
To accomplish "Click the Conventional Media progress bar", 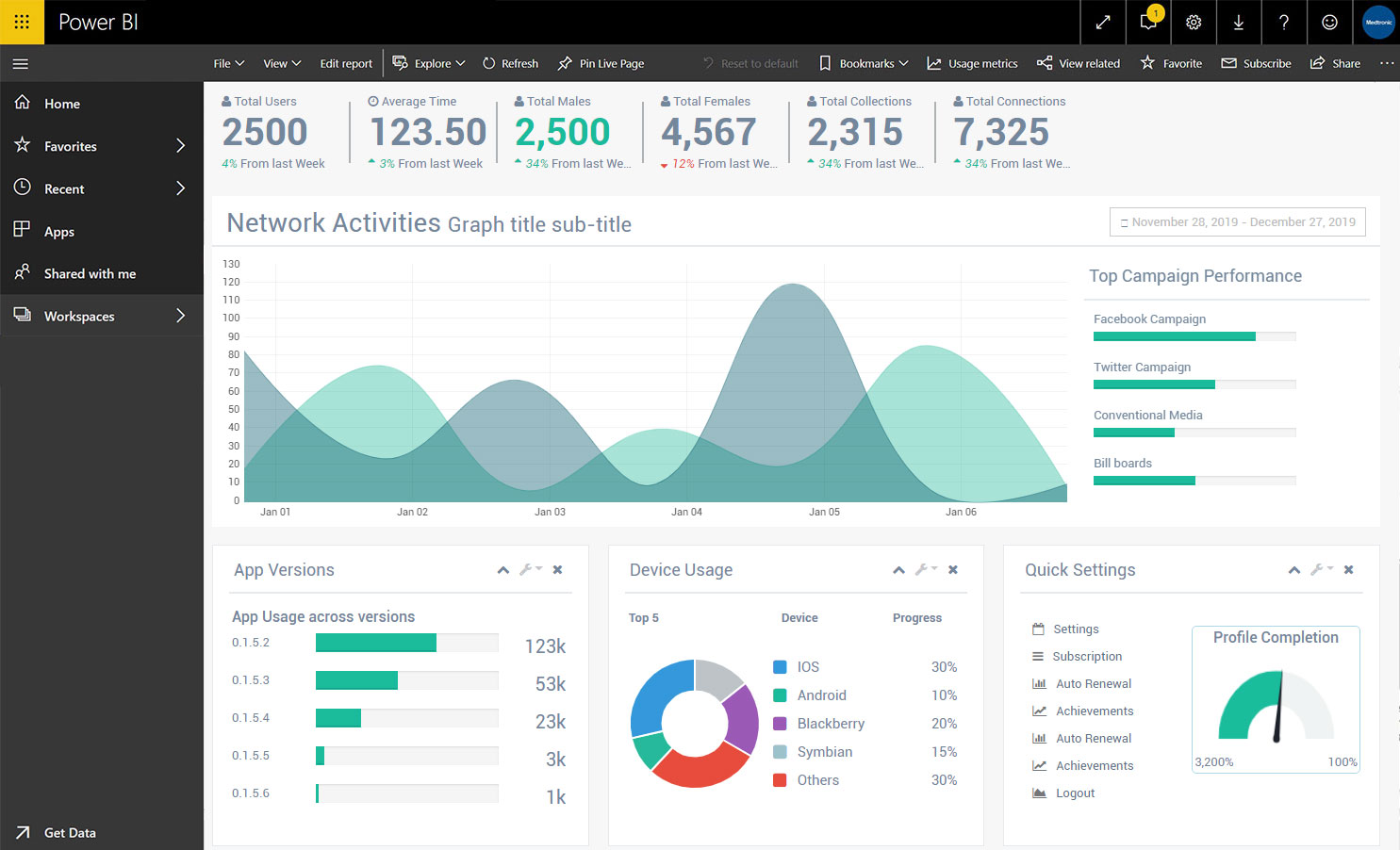I will click(x=1194, y=433).
